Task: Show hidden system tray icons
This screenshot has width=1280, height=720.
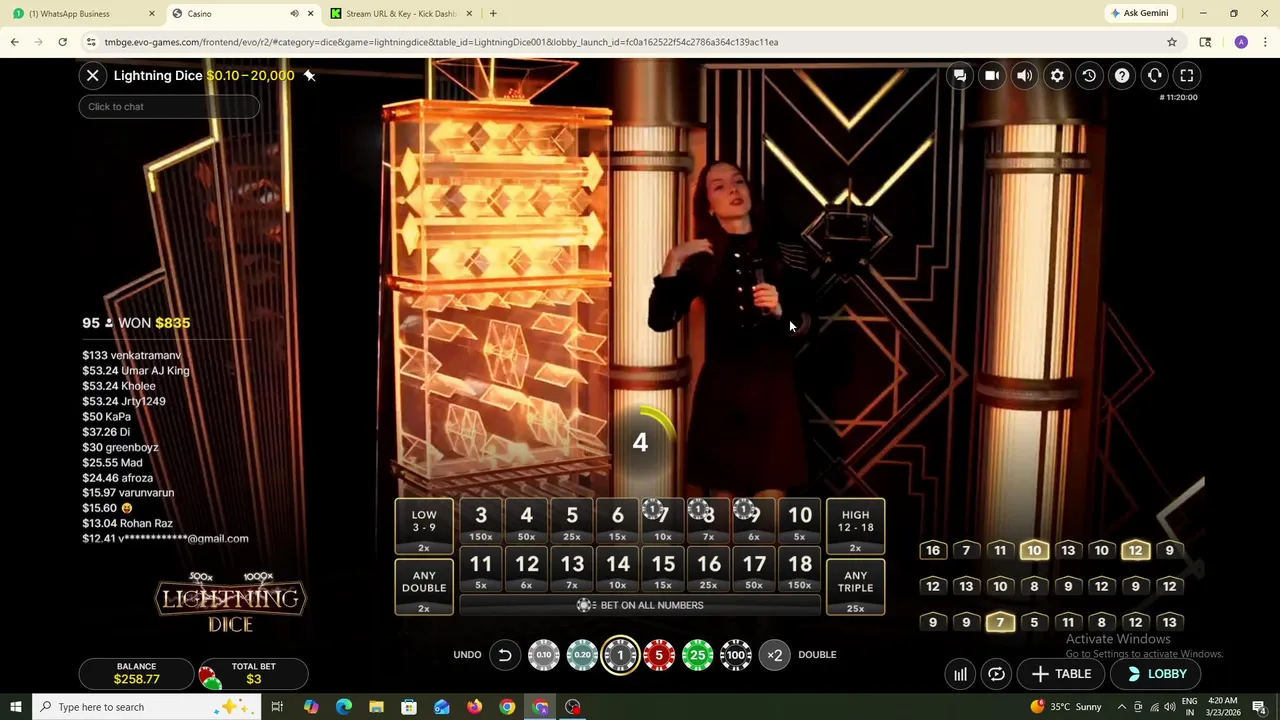Action: [1120, 707]
